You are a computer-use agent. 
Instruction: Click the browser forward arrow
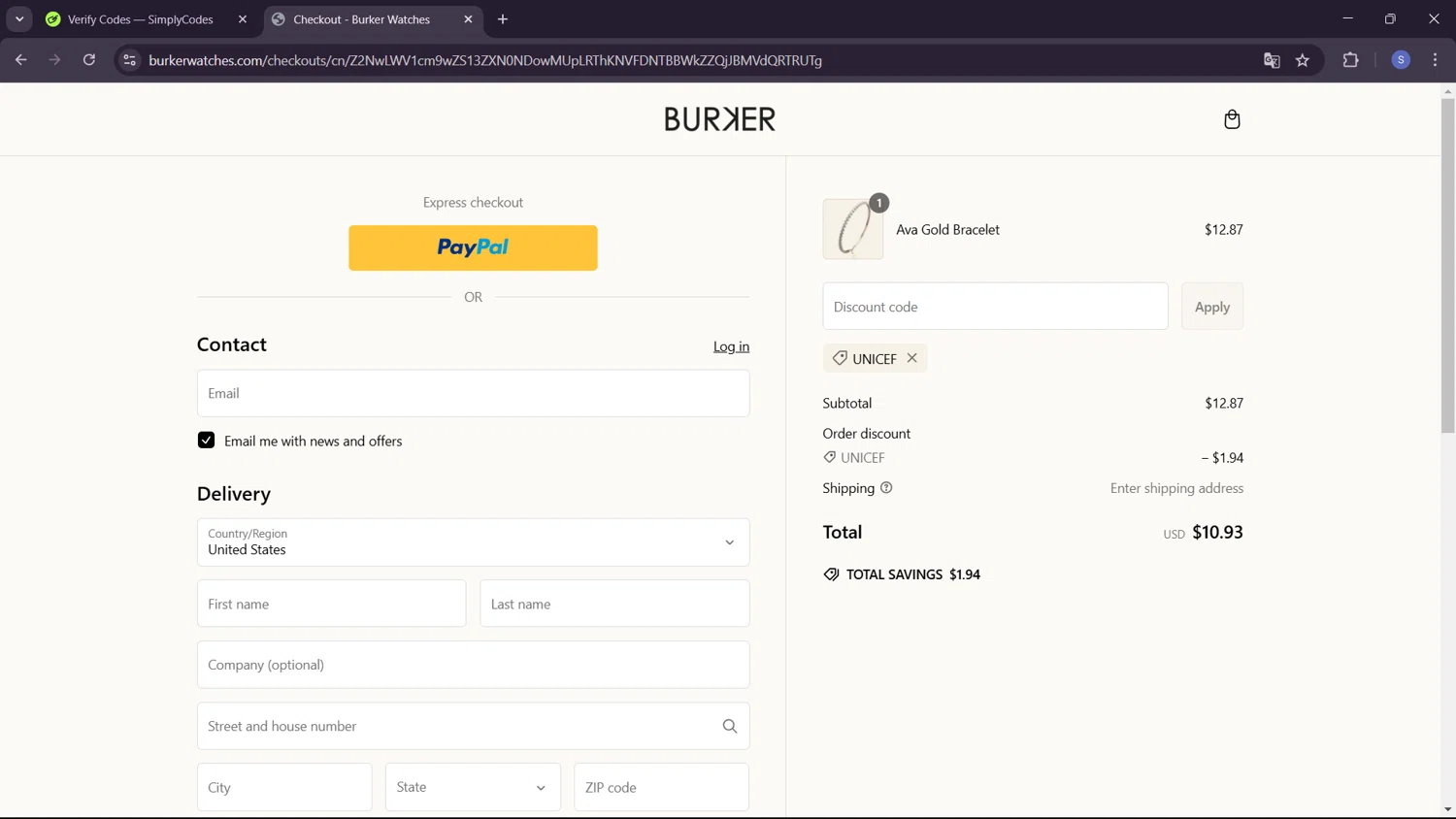[x=55, y=60]
